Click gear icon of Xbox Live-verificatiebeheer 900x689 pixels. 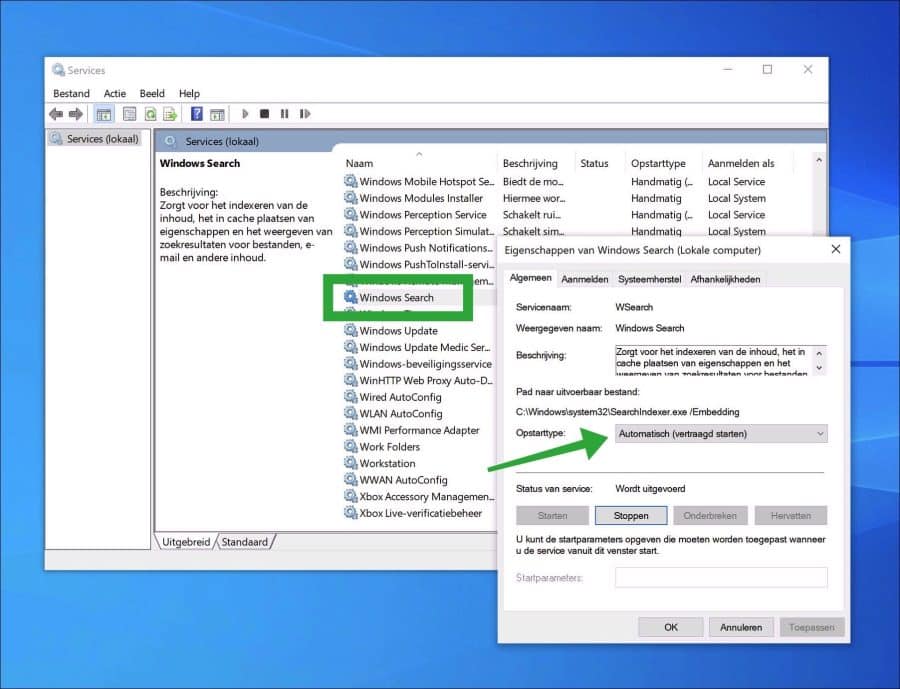tap(351, 513)
